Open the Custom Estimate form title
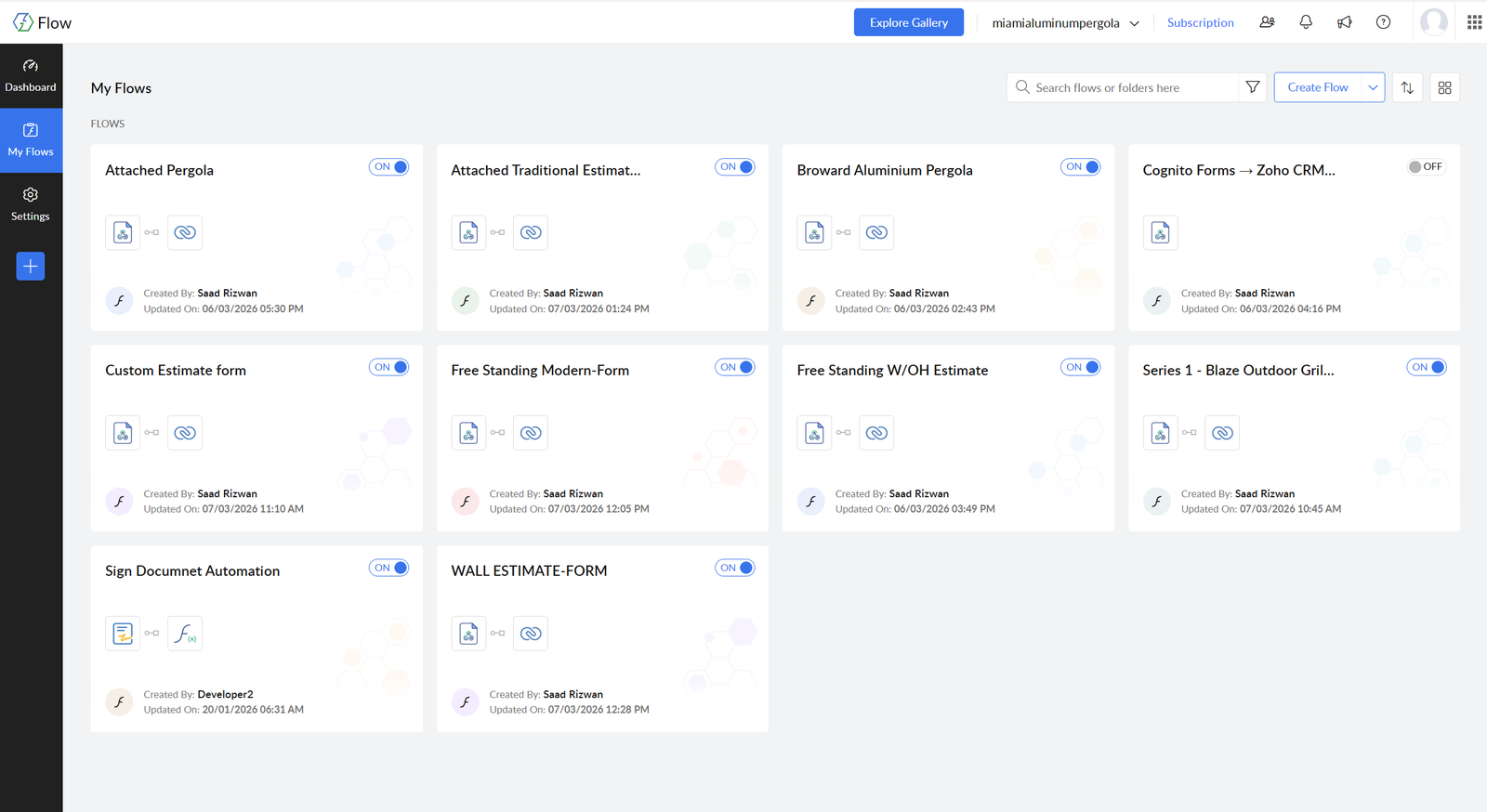 point(176,370)
